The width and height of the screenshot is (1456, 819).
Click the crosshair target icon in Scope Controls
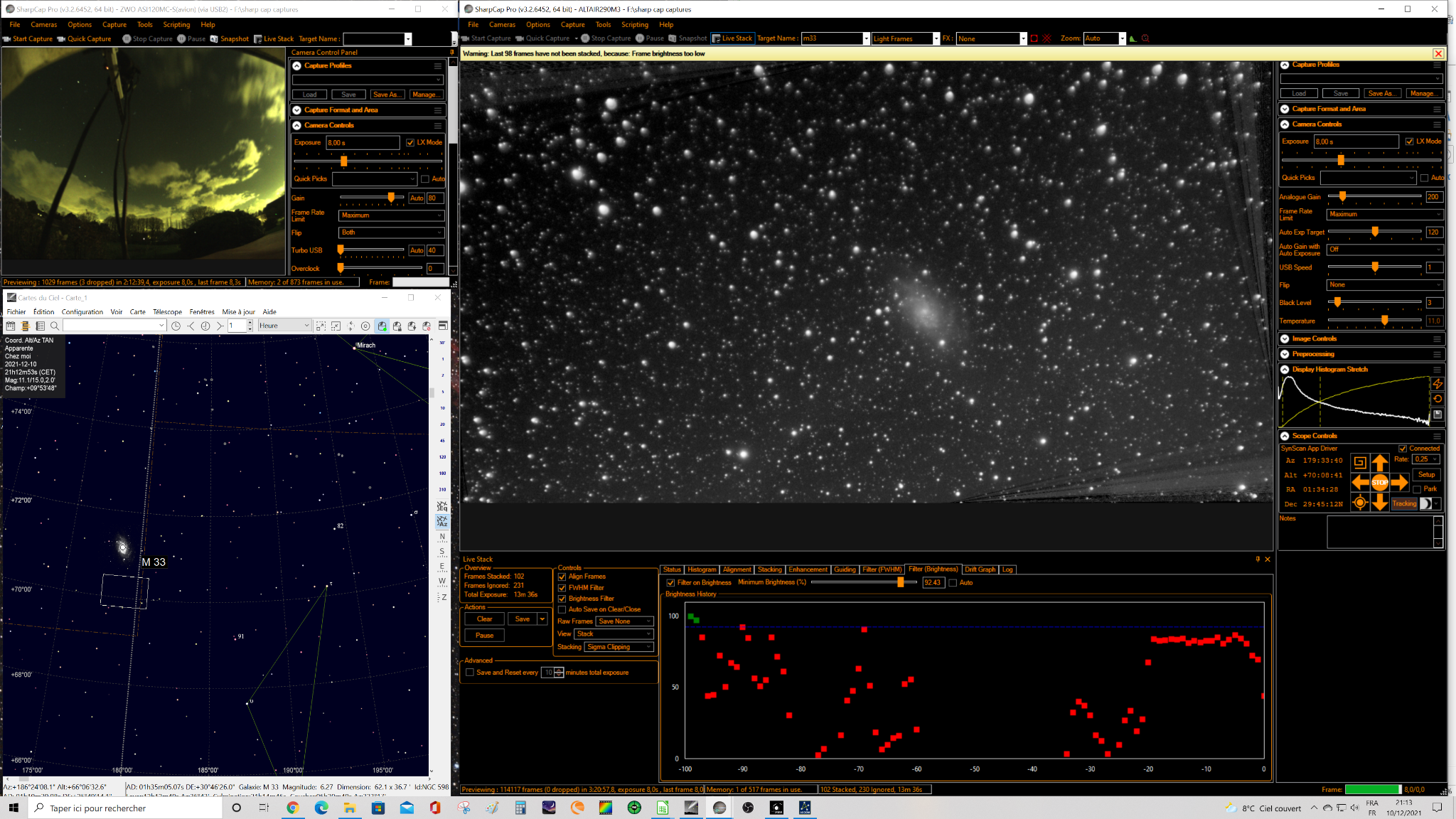click(x=1359, y=503)
